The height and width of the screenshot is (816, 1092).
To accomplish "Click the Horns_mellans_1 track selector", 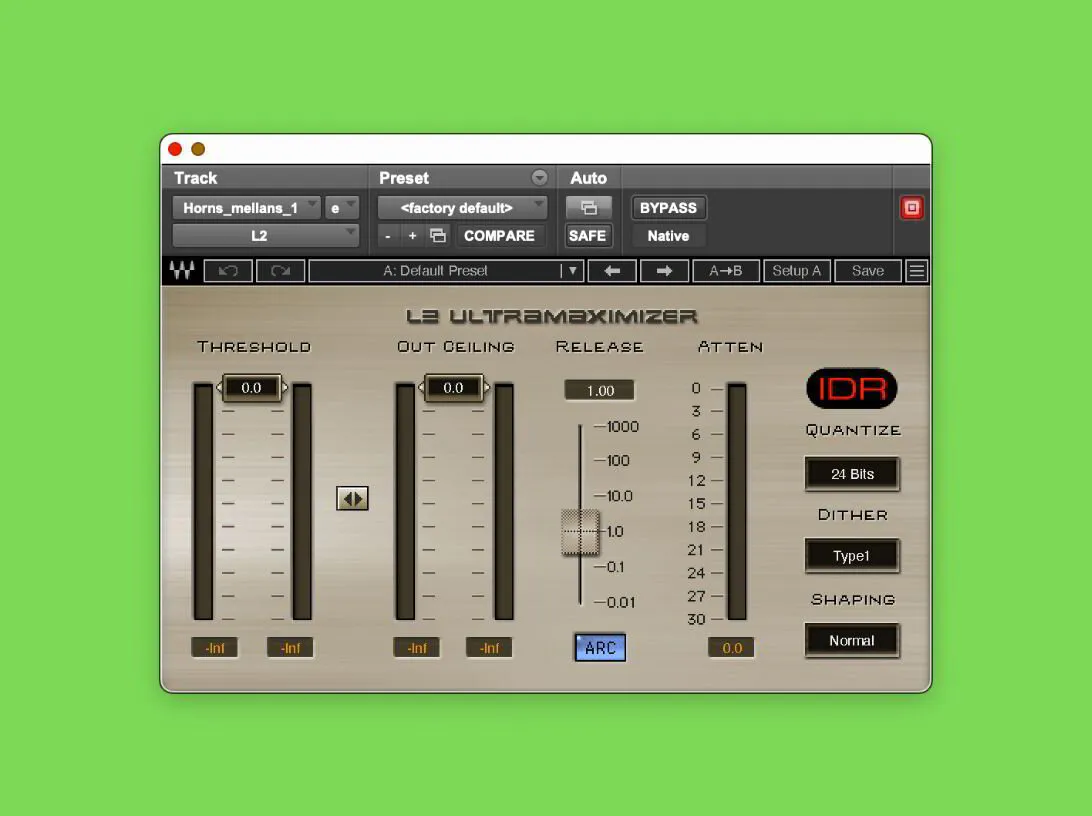I will (x=245, y=207).
